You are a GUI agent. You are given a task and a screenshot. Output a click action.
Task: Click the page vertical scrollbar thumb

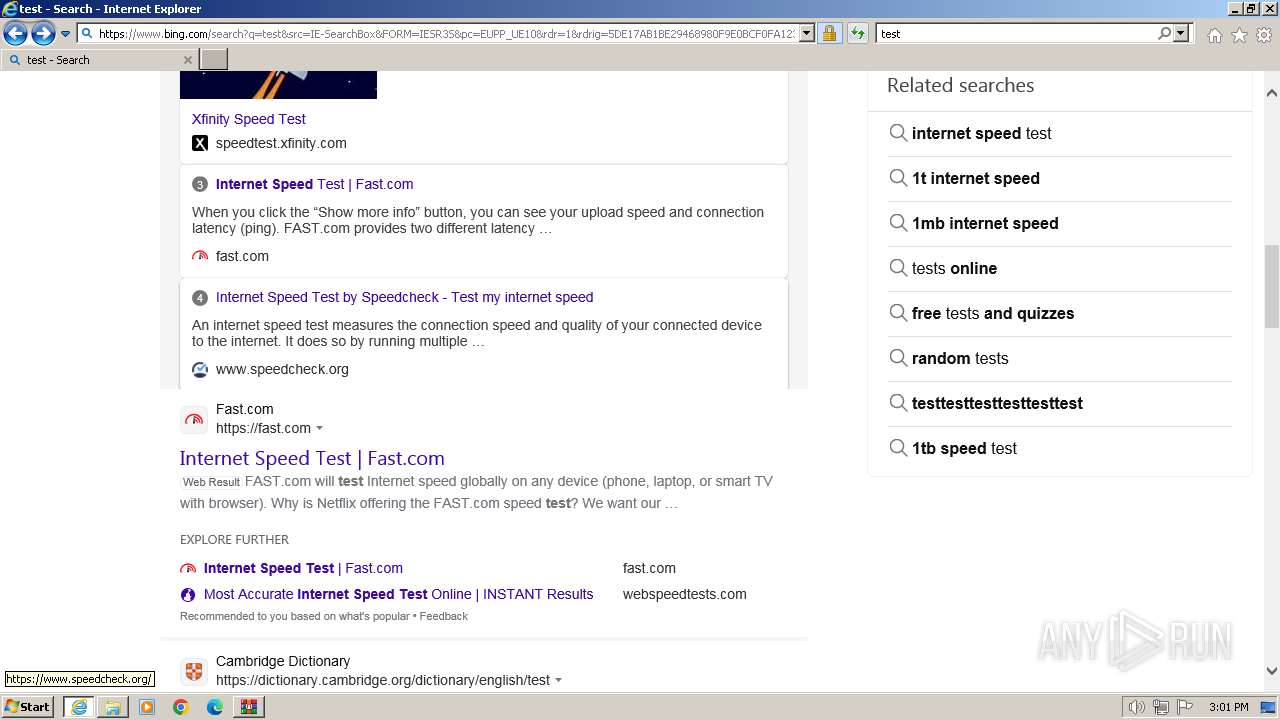click(x=1272, y=286)
